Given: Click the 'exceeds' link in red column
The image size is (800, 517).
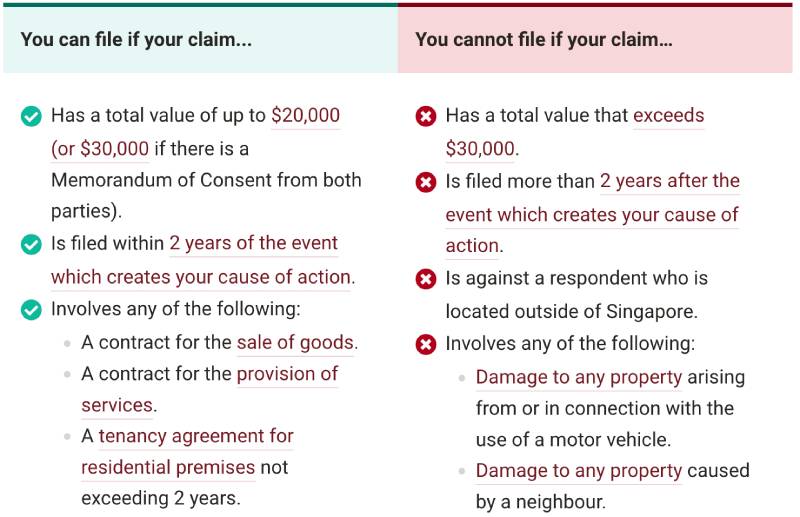Looking at the screenshot, I should 668,116.
